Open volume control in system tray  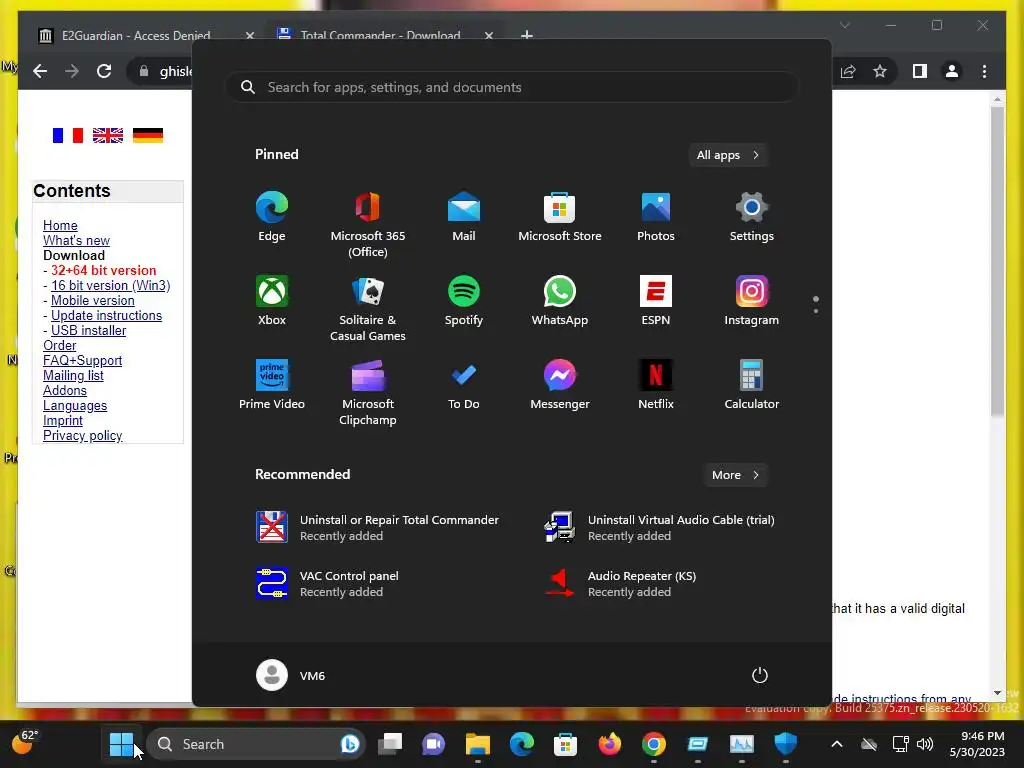click(x=925, y=744)
